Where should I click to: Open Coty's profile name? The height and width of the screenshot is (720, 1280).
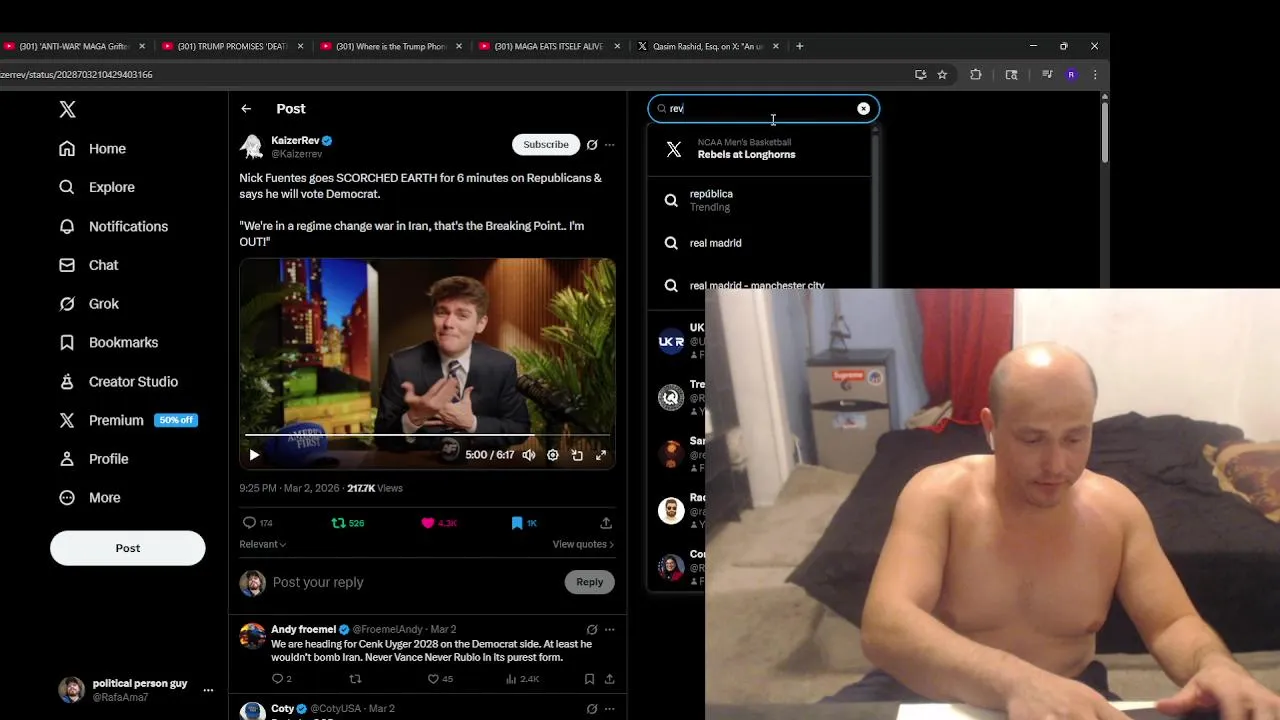[282, 709]
